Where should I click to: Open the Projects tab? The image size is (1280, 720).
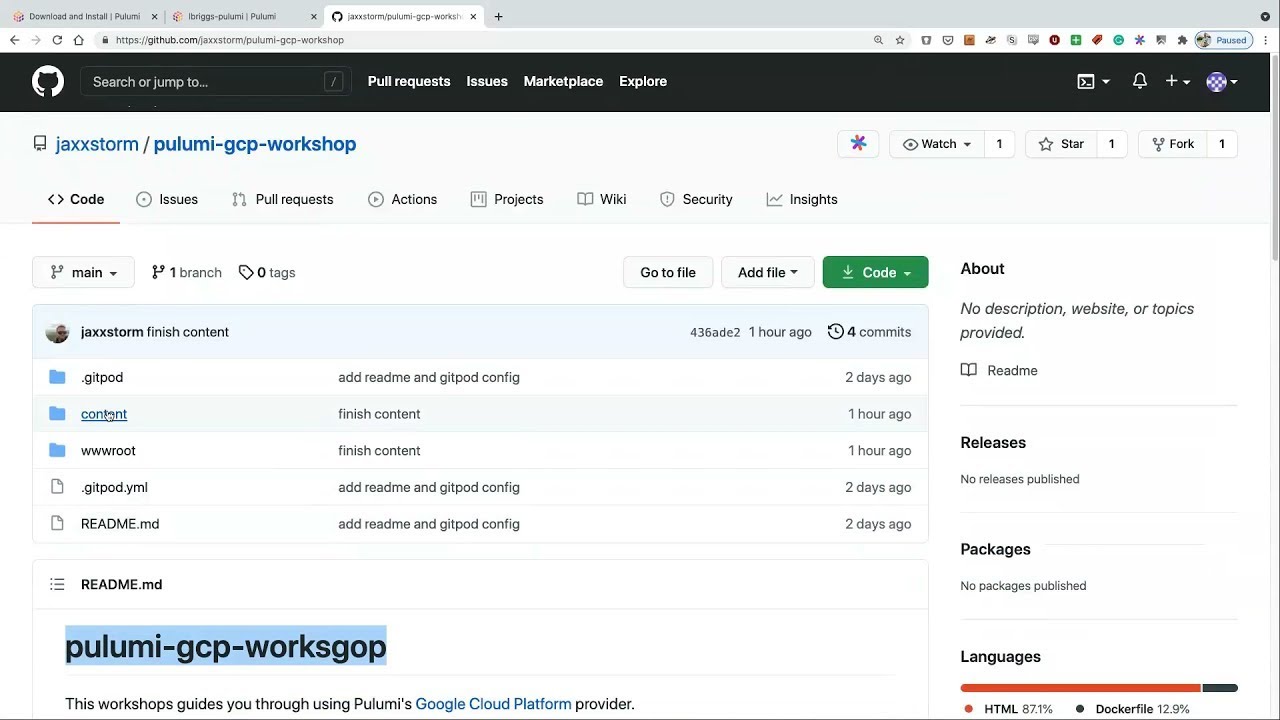point(507,199)
